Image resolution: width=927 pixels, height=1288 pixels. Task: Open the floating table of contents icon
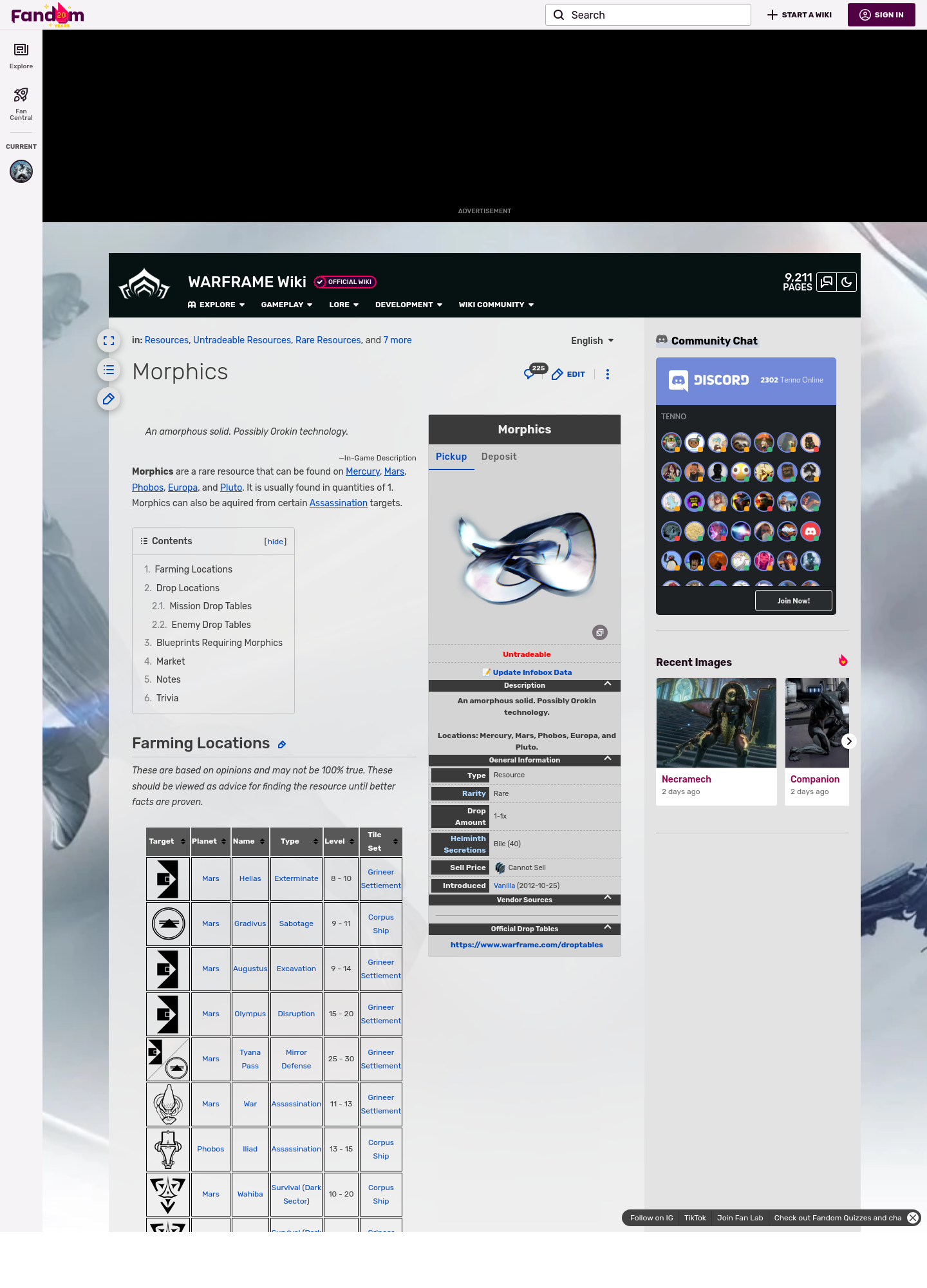click(x=109, y=370)
